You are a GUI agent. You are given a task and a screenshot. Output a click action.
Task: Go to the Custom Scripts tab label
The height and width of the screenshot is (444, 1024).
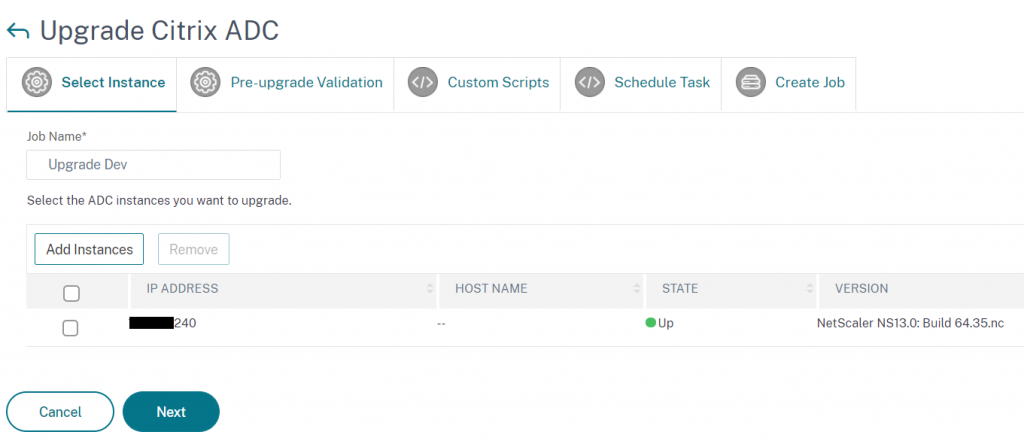pyautogui.click(x=498, y=82)
